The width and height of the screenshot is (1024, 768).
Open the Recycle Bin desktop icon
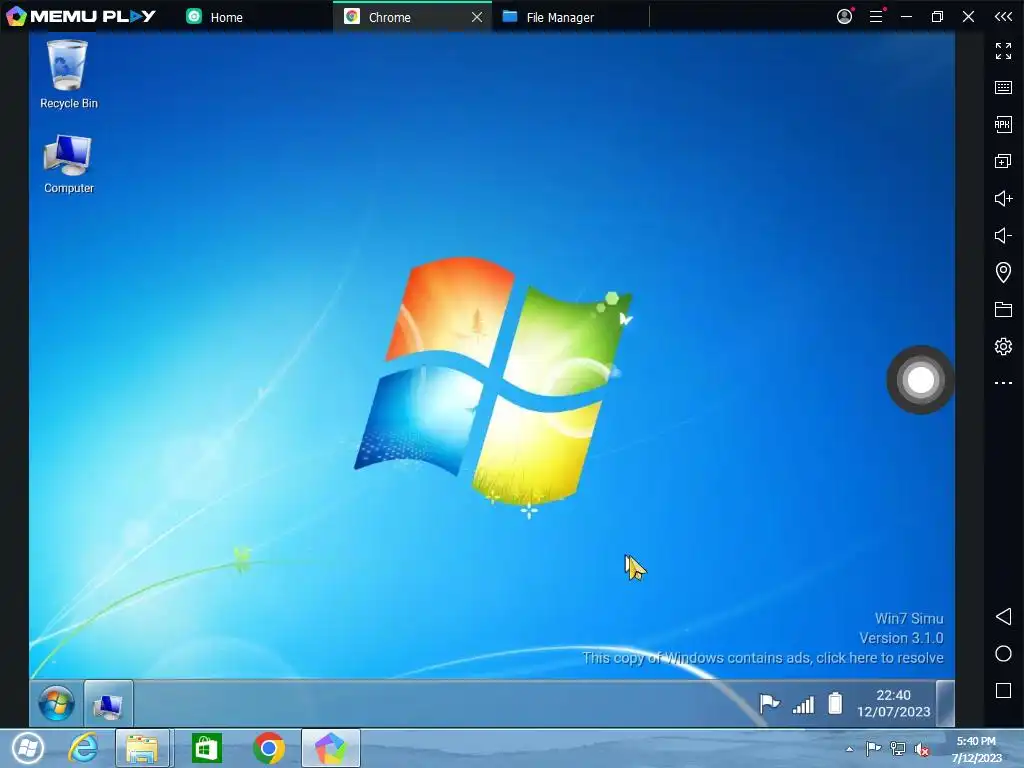[68, 74]
